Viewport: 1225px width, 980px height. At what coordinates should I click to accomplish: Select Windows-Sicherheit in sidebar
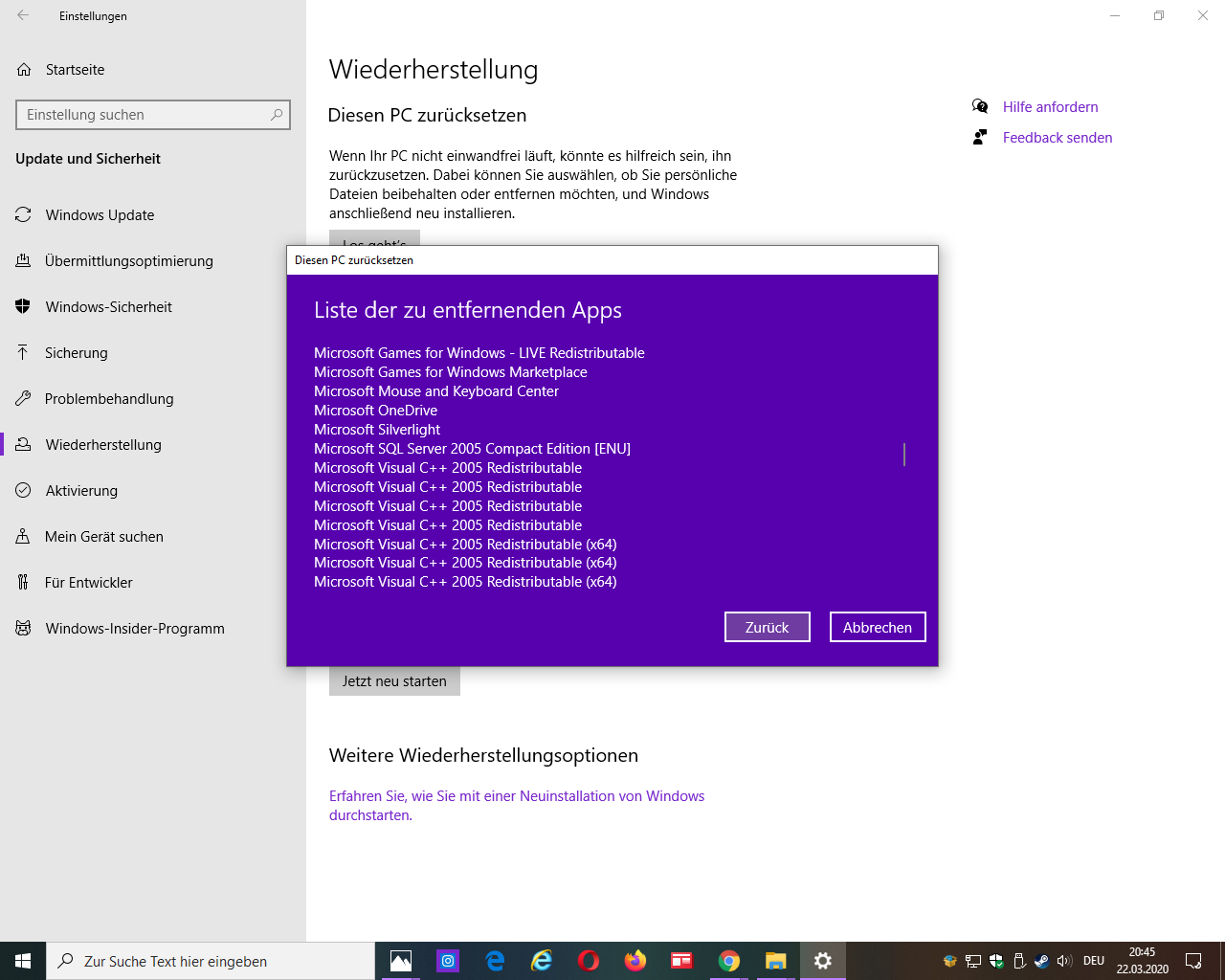(x=153, y=307)
